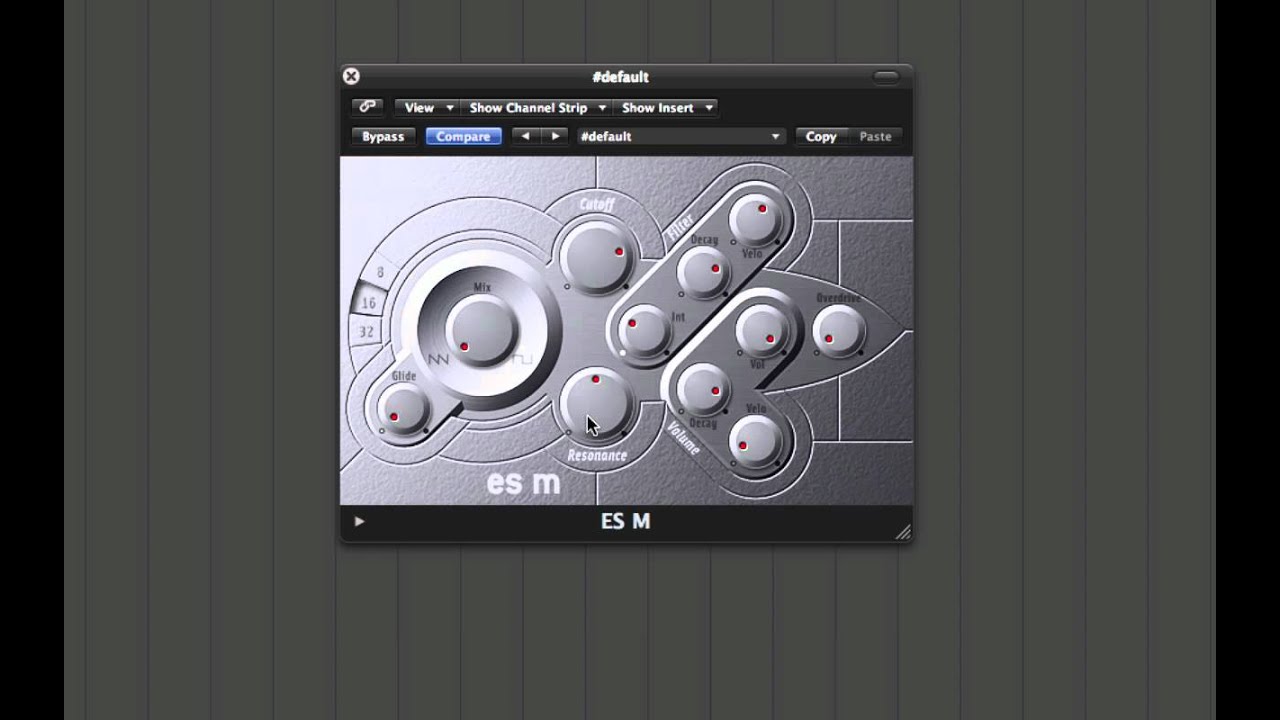Select the 32 octave button
The width and height of the screenshot is (1280, 720).
(366, 332)
